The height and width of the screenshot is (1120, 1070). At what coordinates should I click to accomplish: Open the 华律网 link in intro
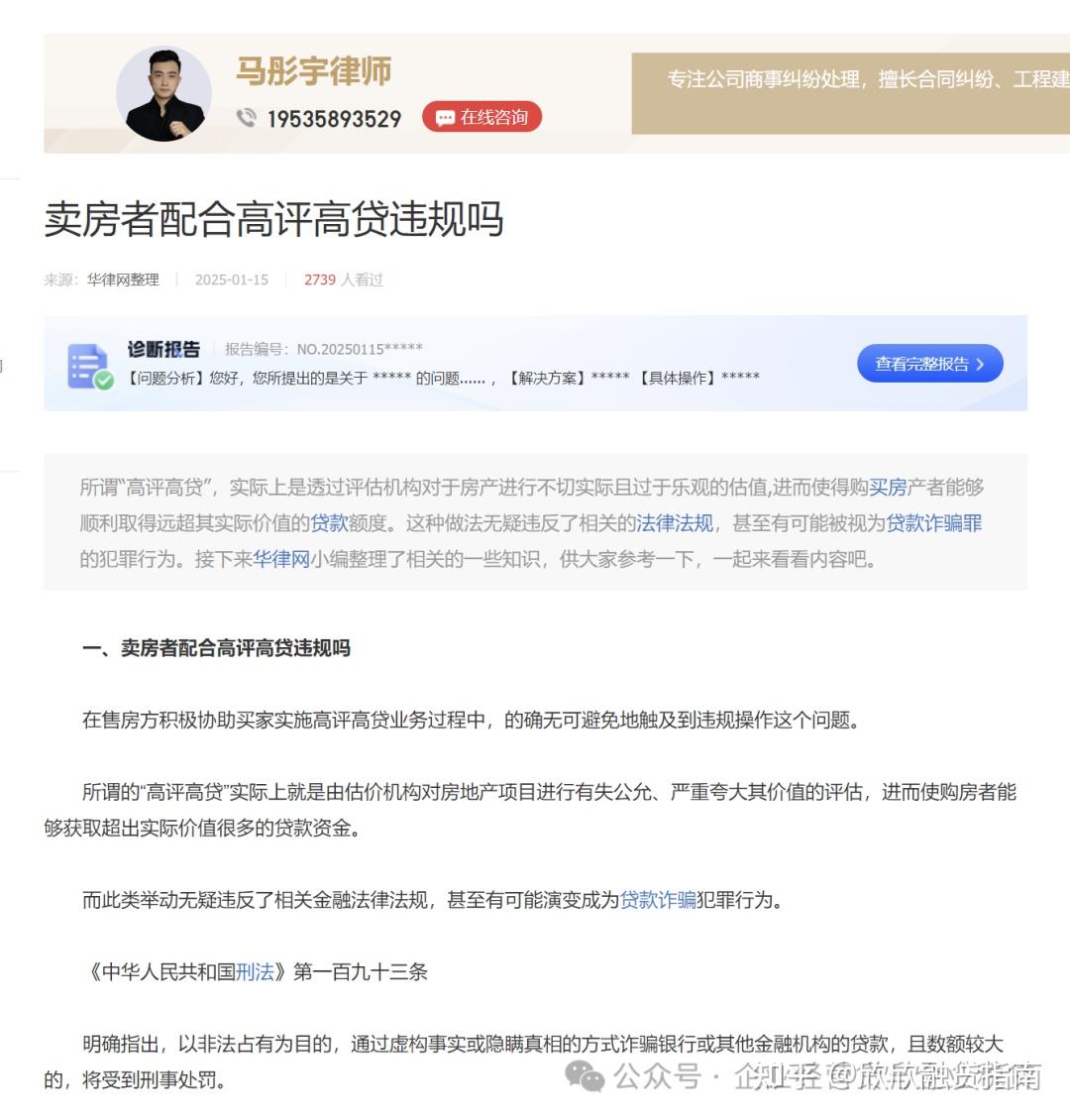point(281,559)
